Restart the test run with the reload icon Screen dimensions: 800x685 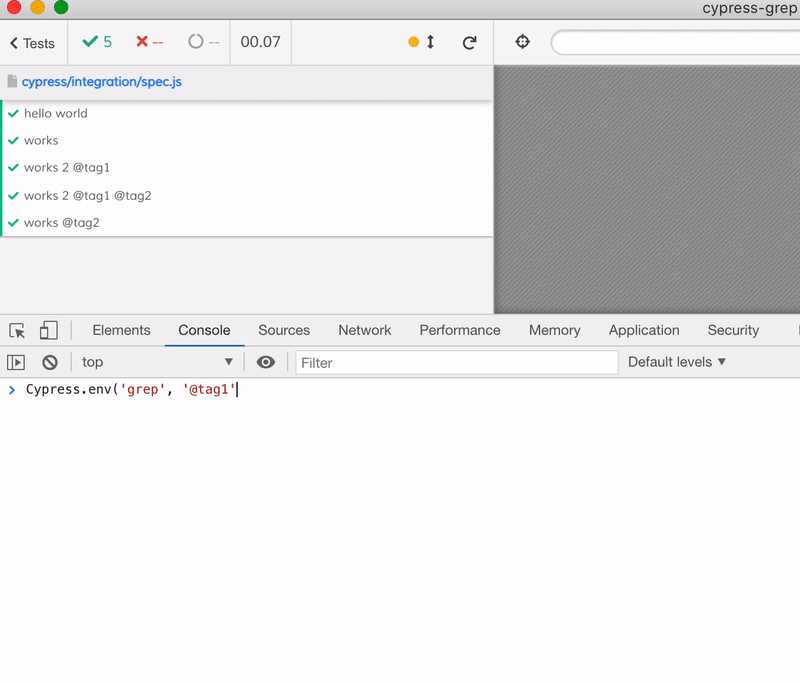point(469,42)
